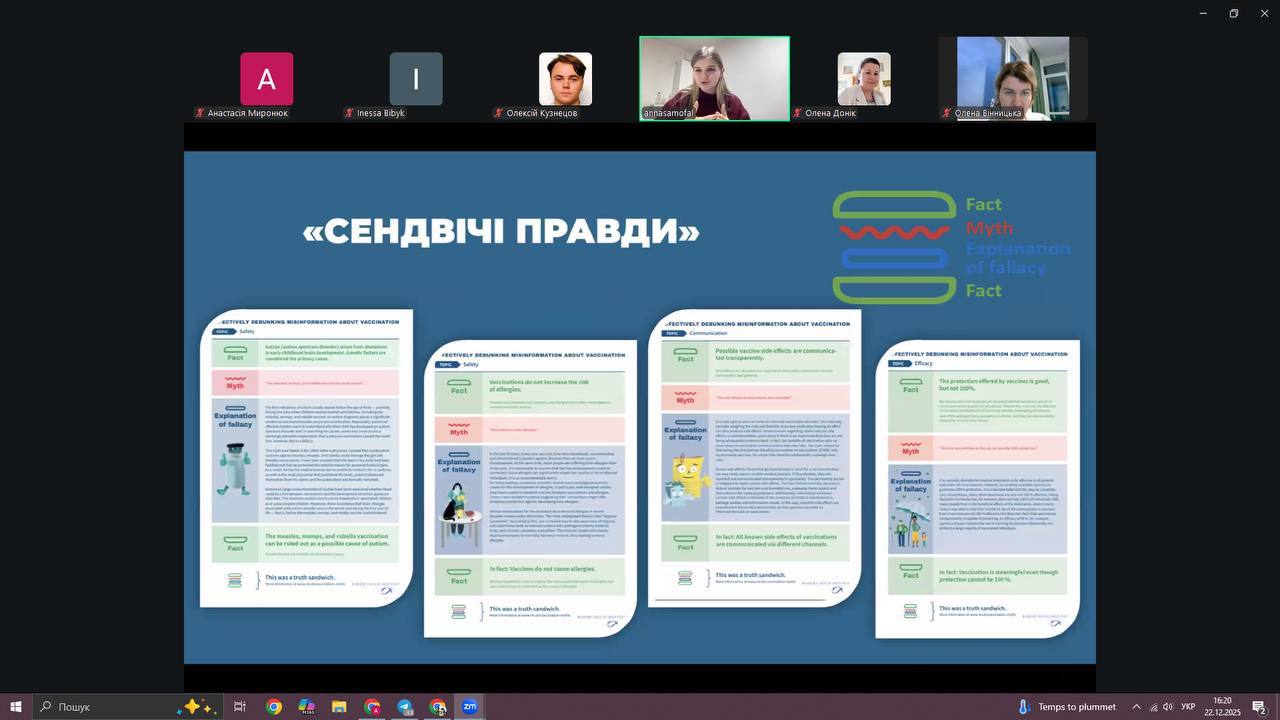Open the Temps to plummet weather widget
This screenshot has height=720, width=1280.
tap(1066, 707)
